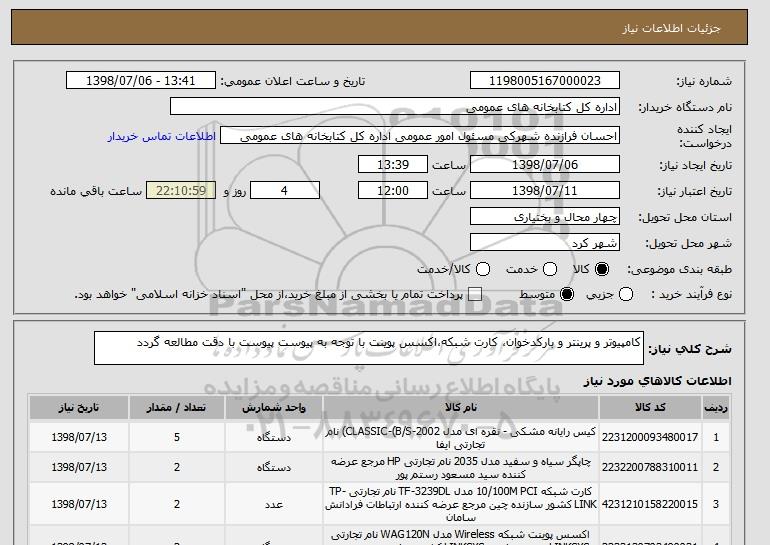This screenshot has height=545, width=770.
Task: Click row number 1 in the items table
Action: tap(716, 437)
